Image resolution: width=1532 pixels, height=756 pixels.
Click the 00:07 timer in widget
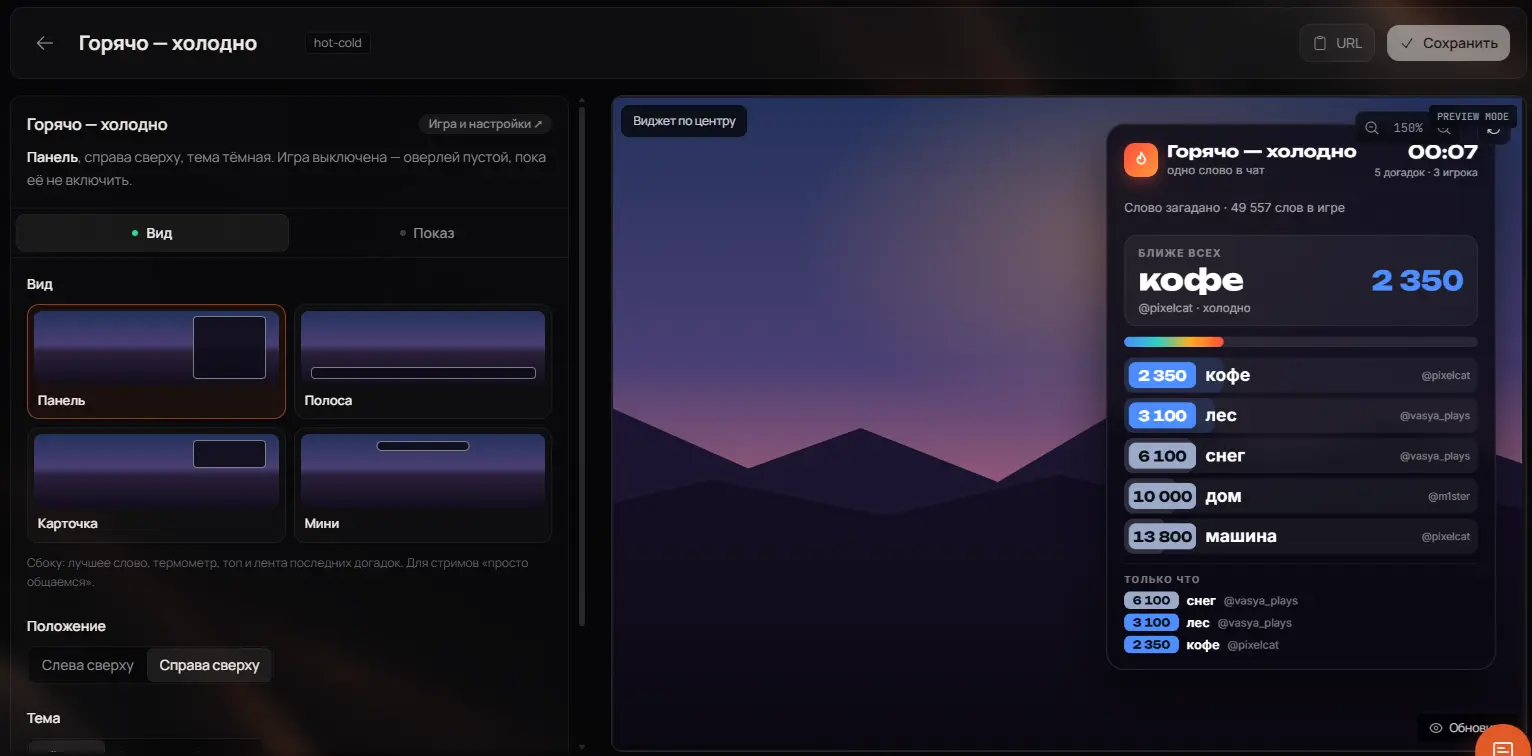pos(1442,152)
